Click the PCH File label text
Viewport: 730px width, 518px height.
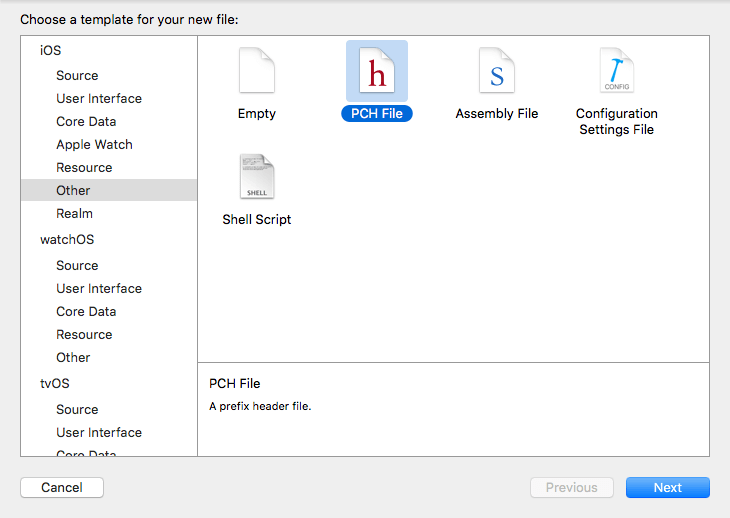[x=376, y=114]
